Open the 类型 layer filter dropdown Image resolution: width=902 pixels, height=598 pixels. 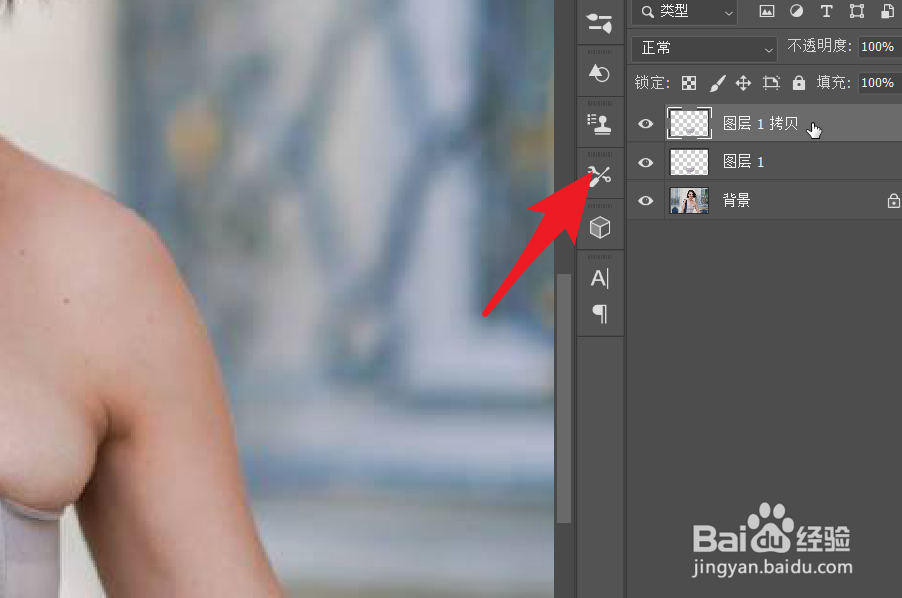click(685, 12)
